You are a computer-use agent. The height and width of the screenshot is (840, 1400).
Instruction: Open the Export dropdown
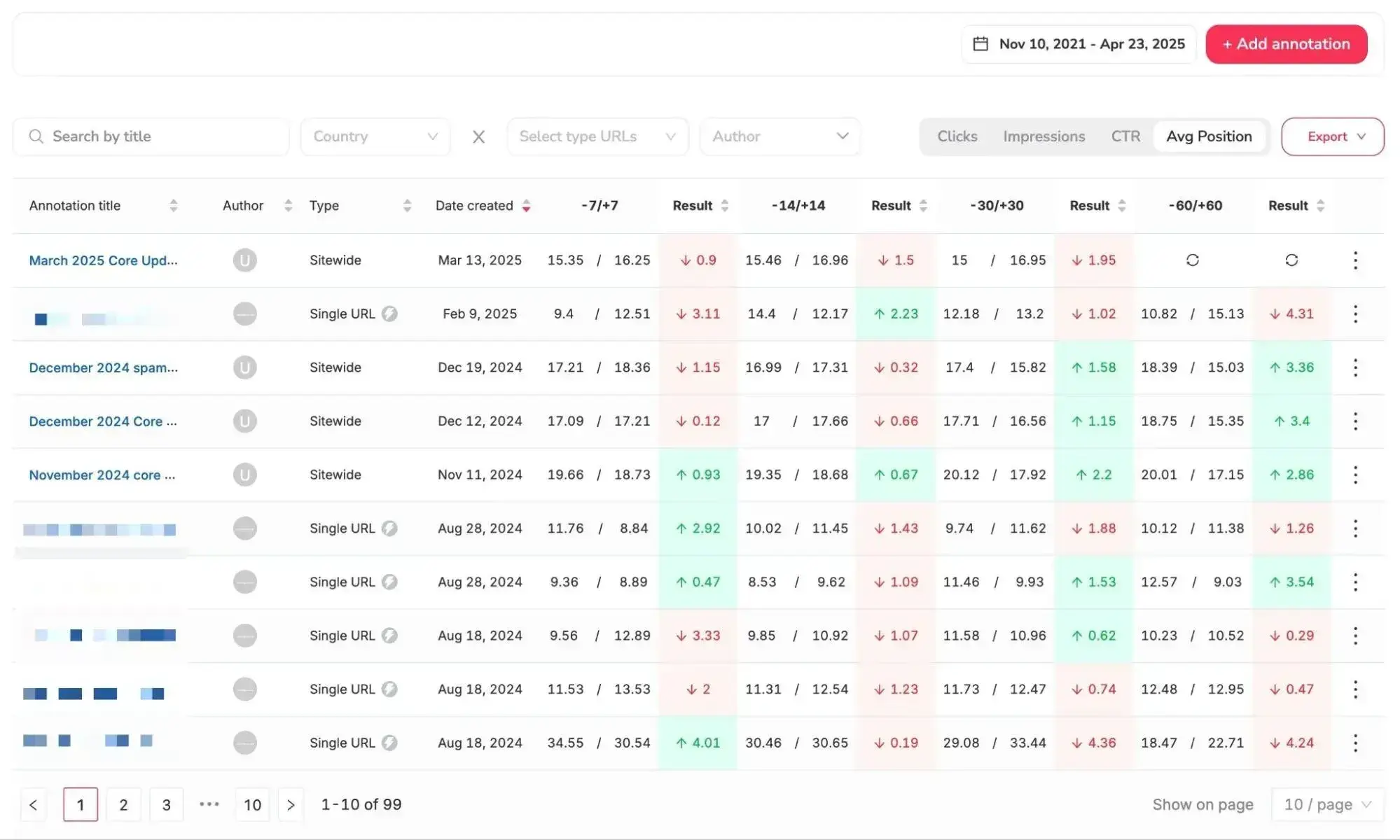pyautogui.click(x=1331, y=136)
